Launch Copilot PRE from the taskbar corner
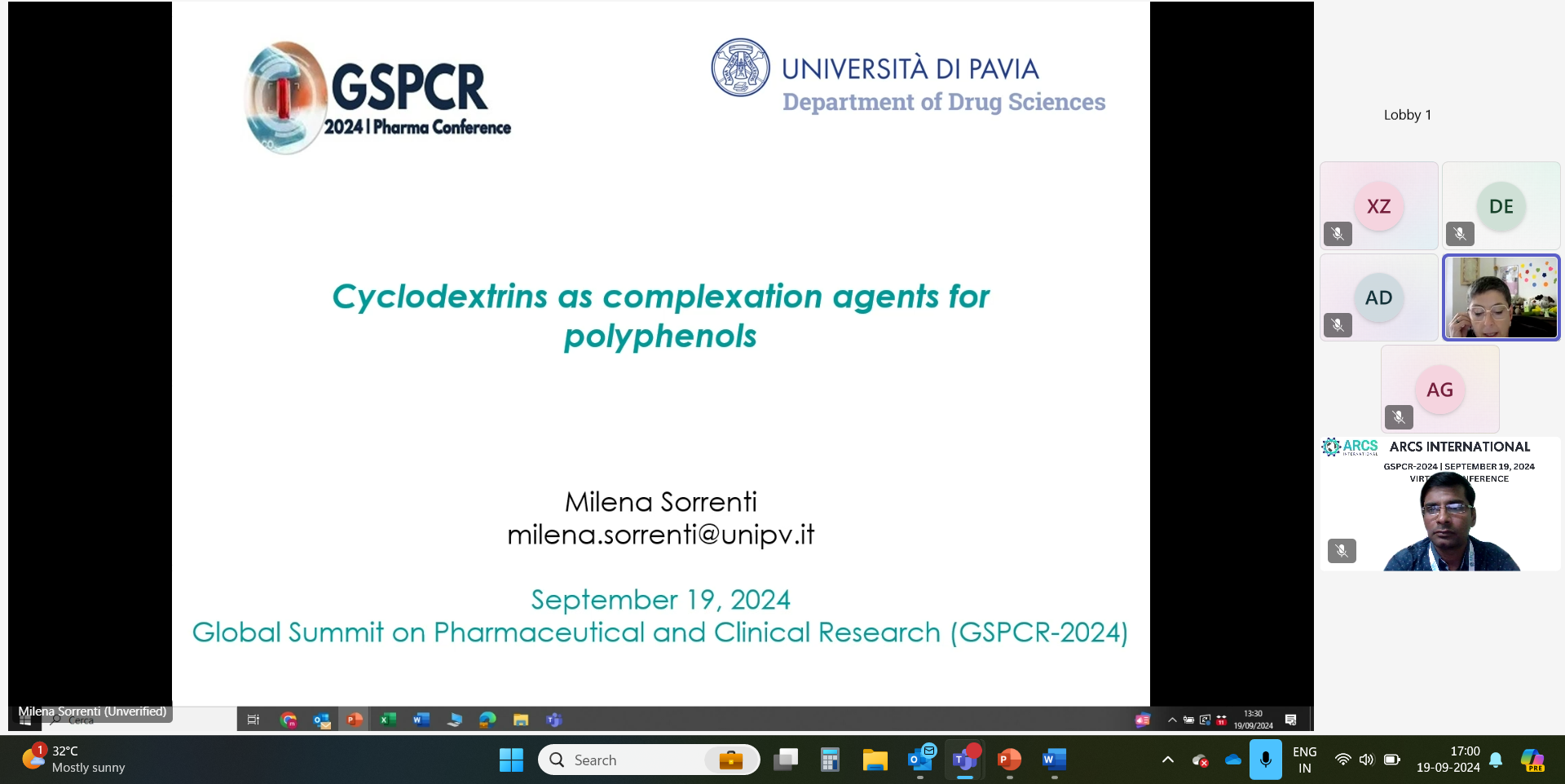The image size is (1565, 784). click(1532, 760)
